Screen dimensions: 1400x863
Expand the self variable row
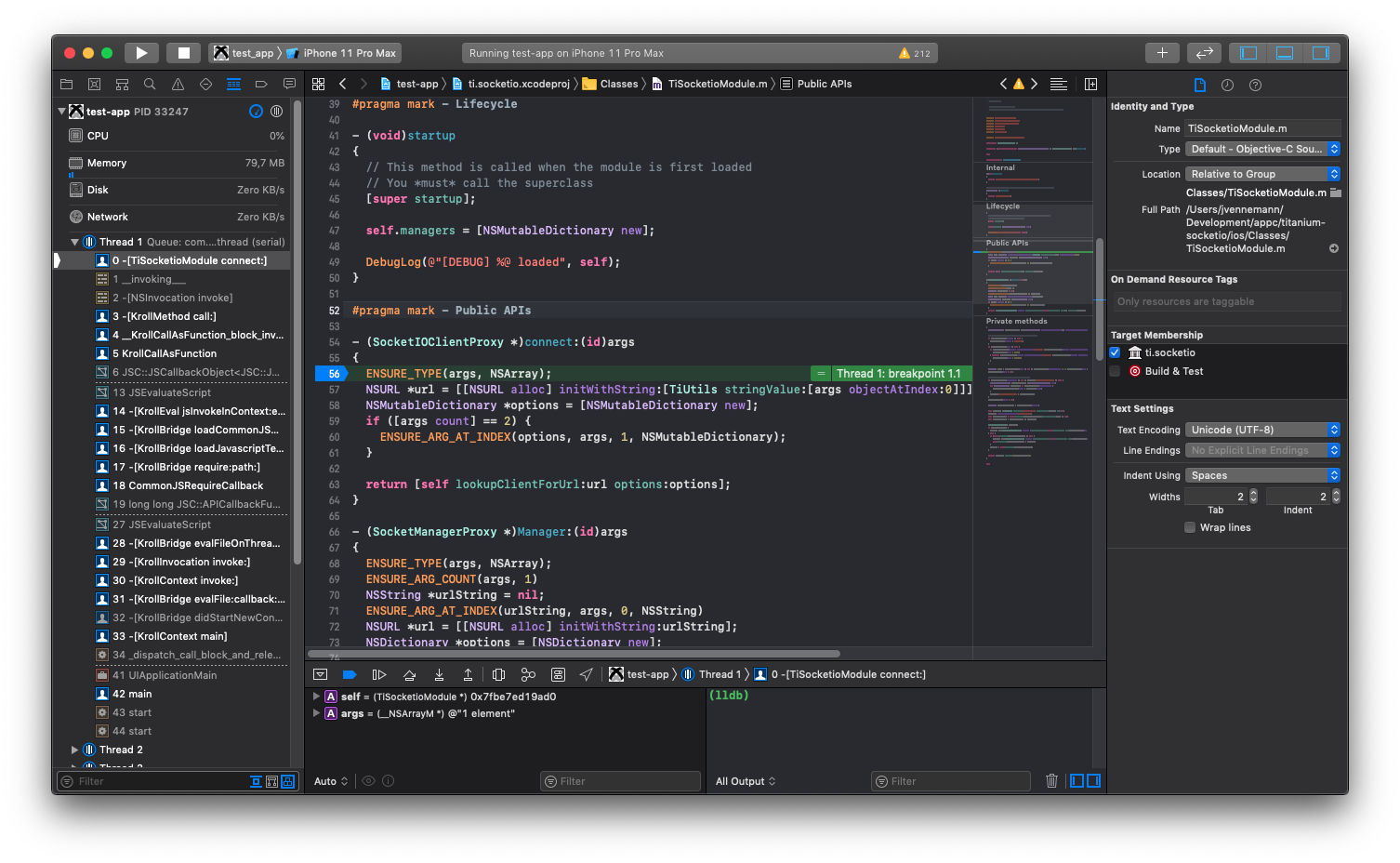pyautogui.click(x=316, y=697)
